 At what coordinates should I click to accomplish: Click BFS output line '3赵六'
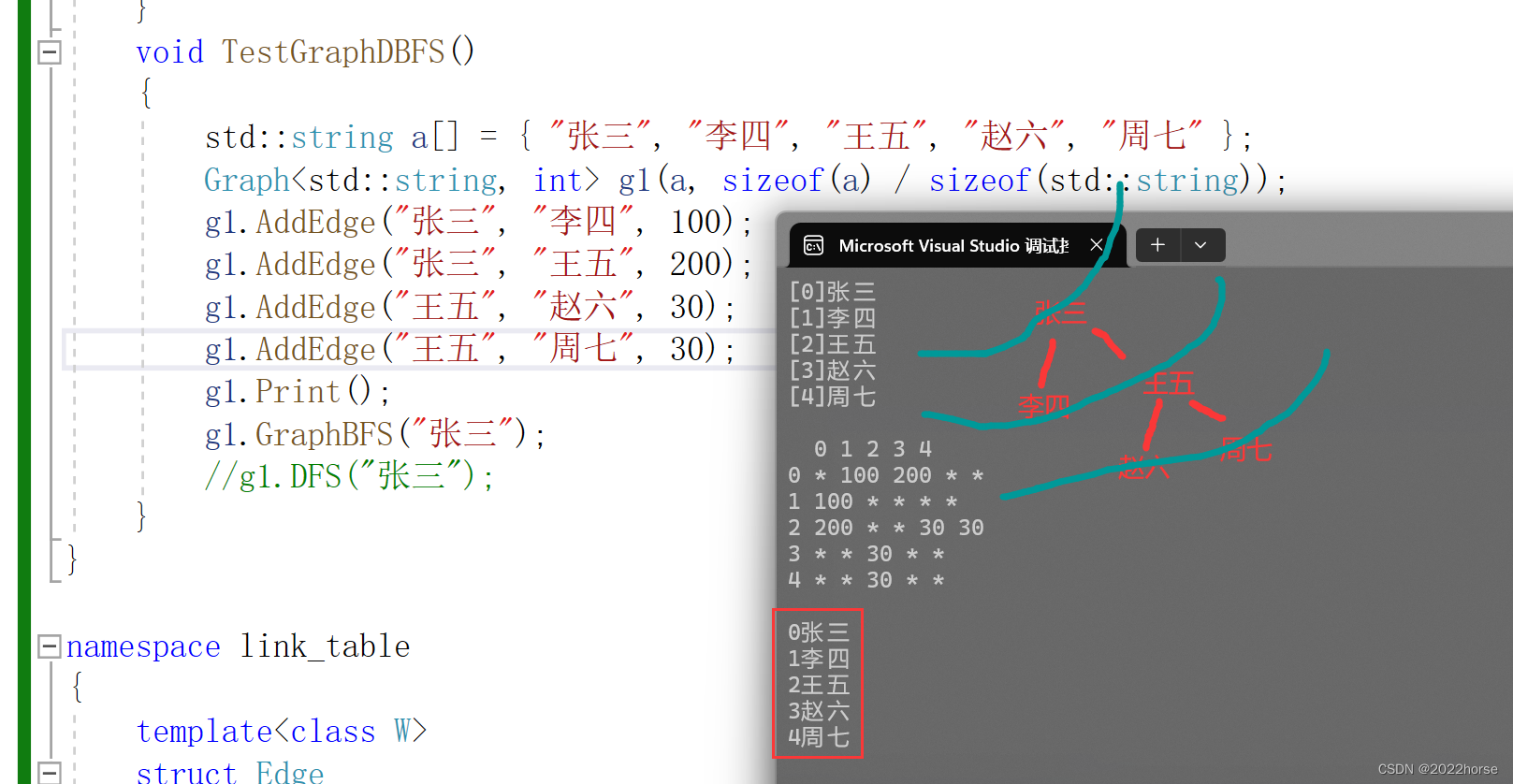point(819,712)
